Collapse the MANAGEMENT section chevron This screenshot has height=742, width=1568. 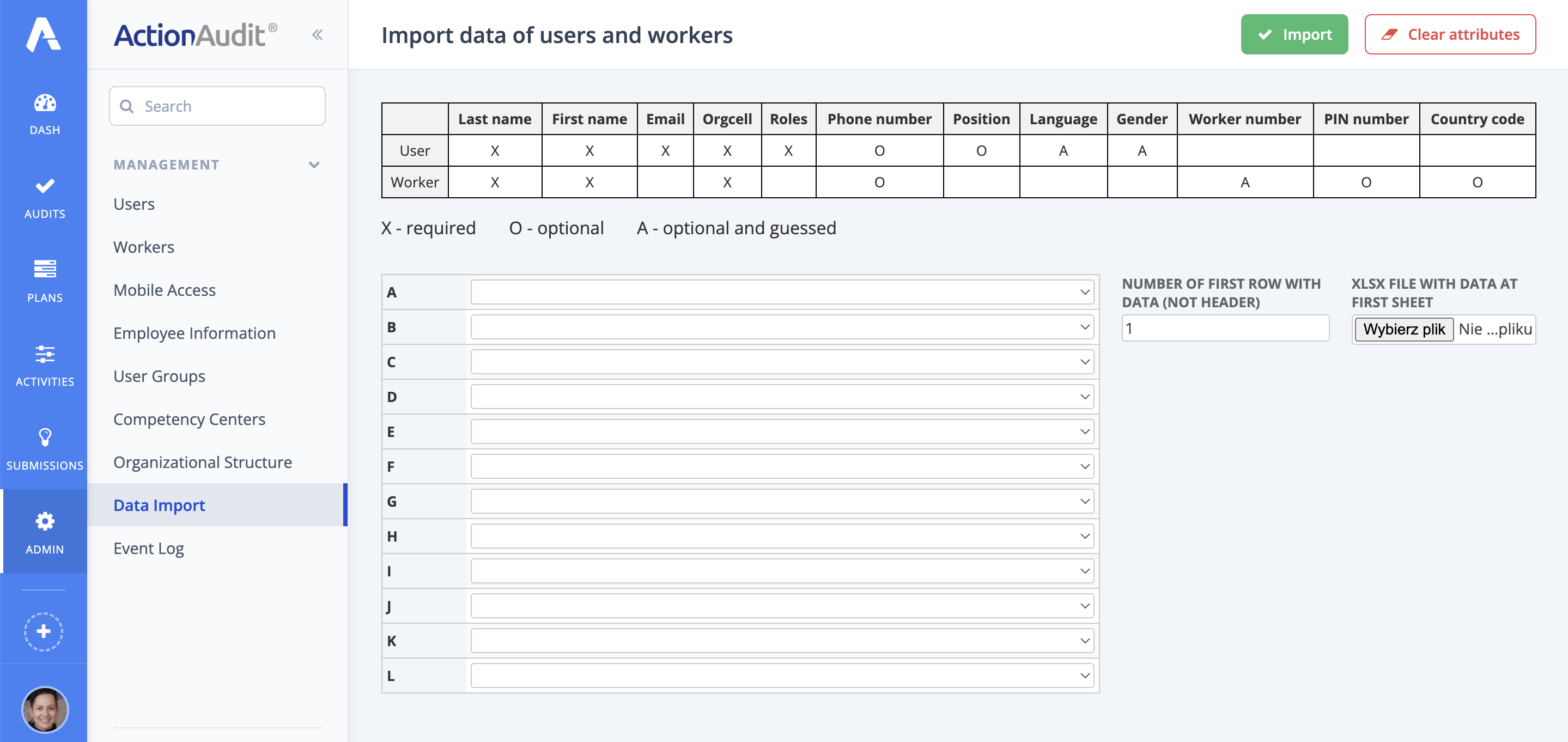click(314, 165)
